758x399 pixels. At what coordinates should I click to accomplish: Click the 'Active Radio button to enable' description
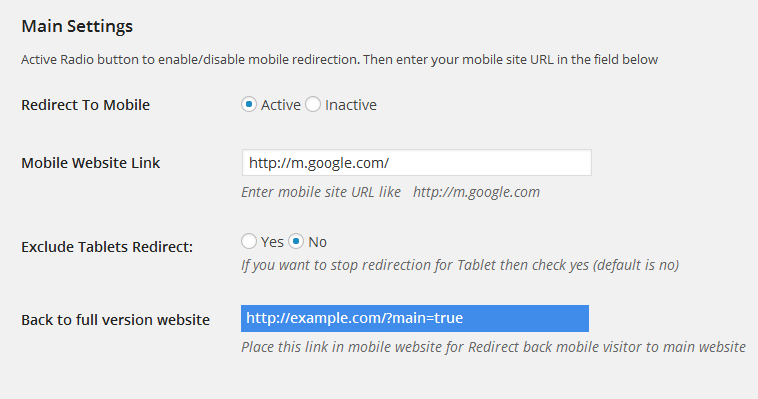coord(339,59)
